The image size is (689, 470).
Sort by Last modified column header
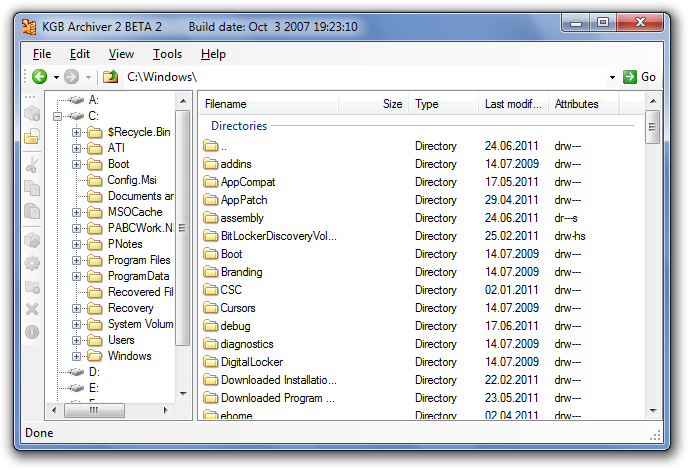click(513, 104)
